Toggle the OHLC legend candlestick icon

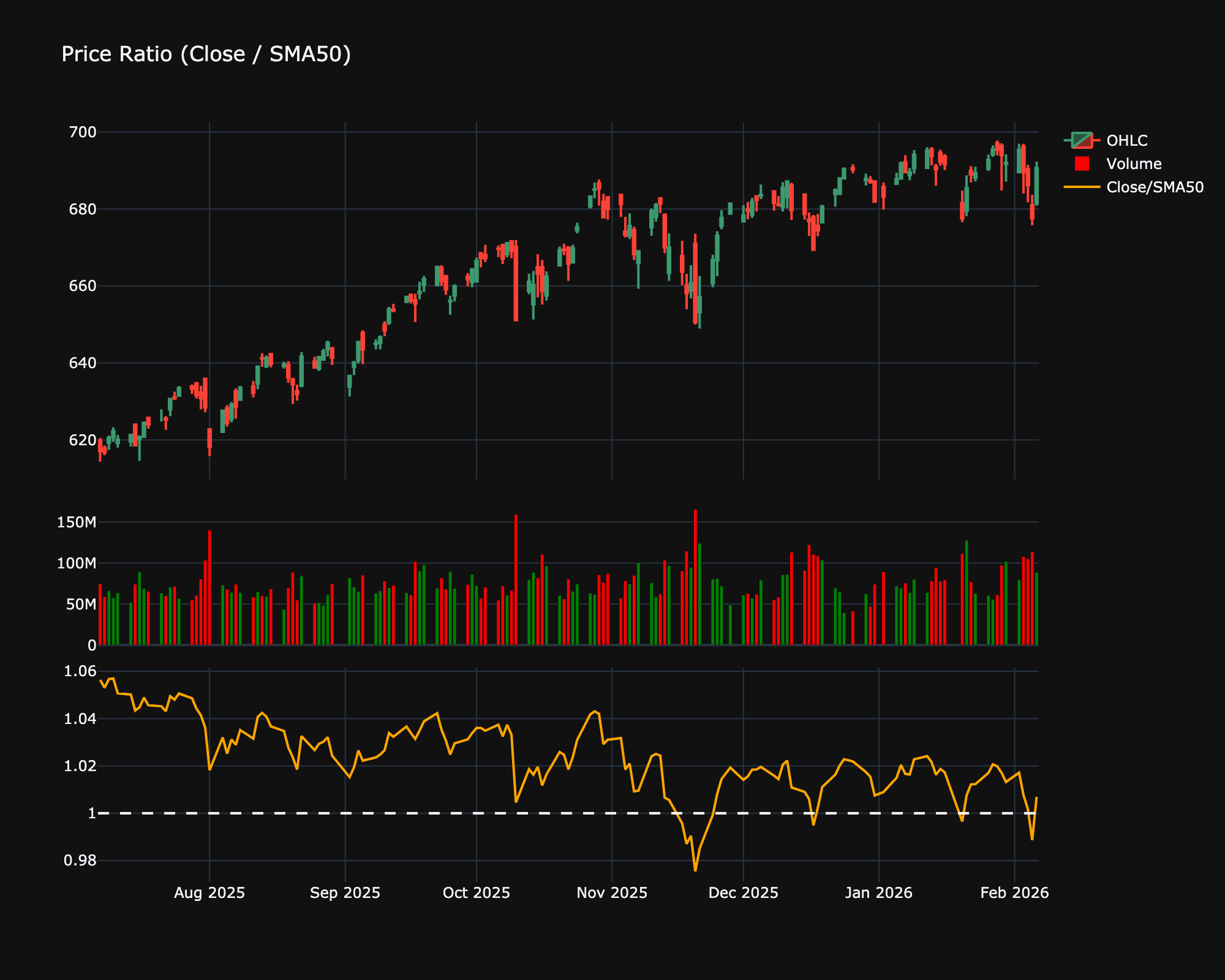(x=1082, y=140)
